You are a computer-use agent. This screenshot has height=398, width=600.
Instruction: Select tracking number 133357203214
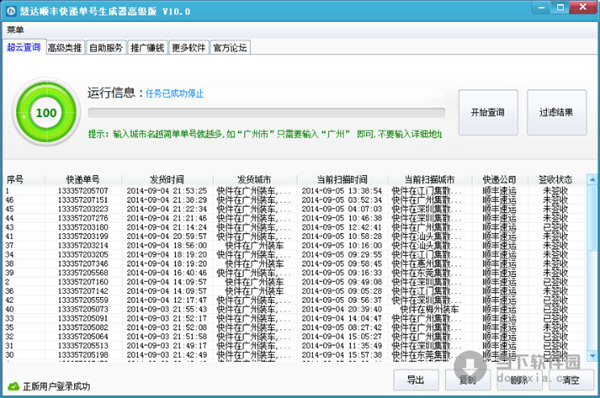click(x=83, y=245)
